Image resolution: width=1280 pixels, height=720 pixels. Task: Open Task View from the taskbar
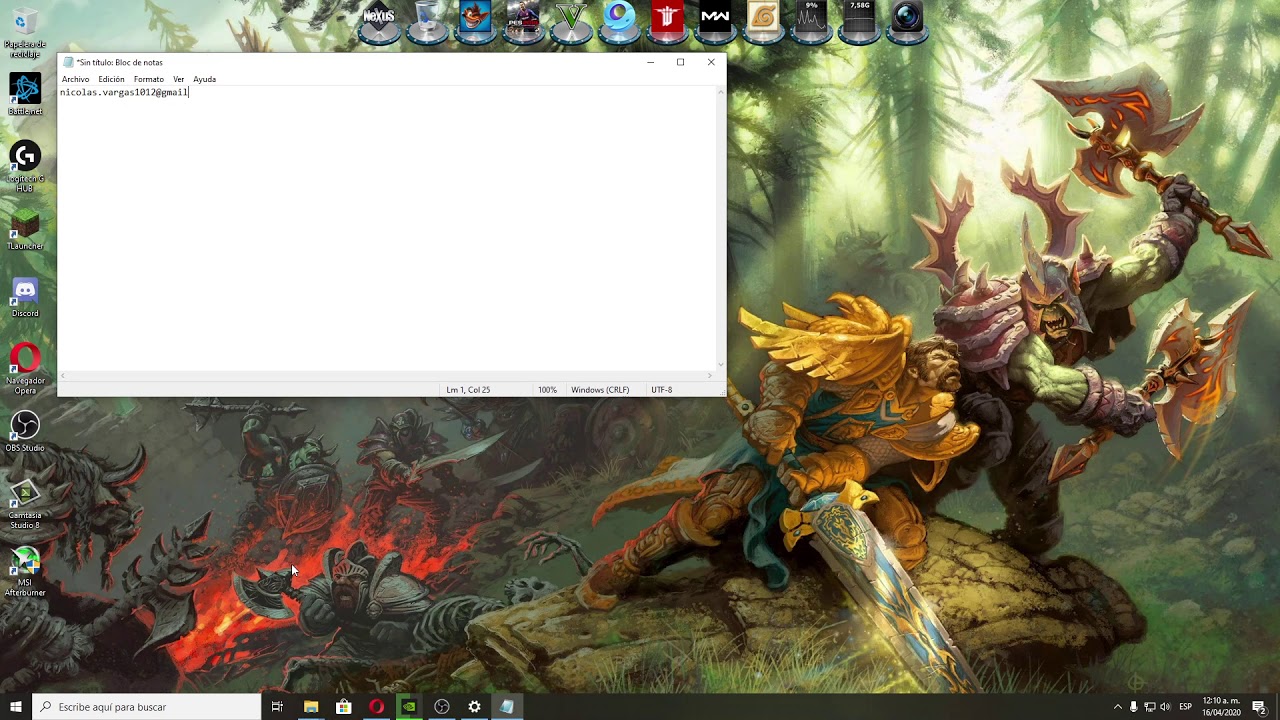pyautogui.click(x=277, y=707)
